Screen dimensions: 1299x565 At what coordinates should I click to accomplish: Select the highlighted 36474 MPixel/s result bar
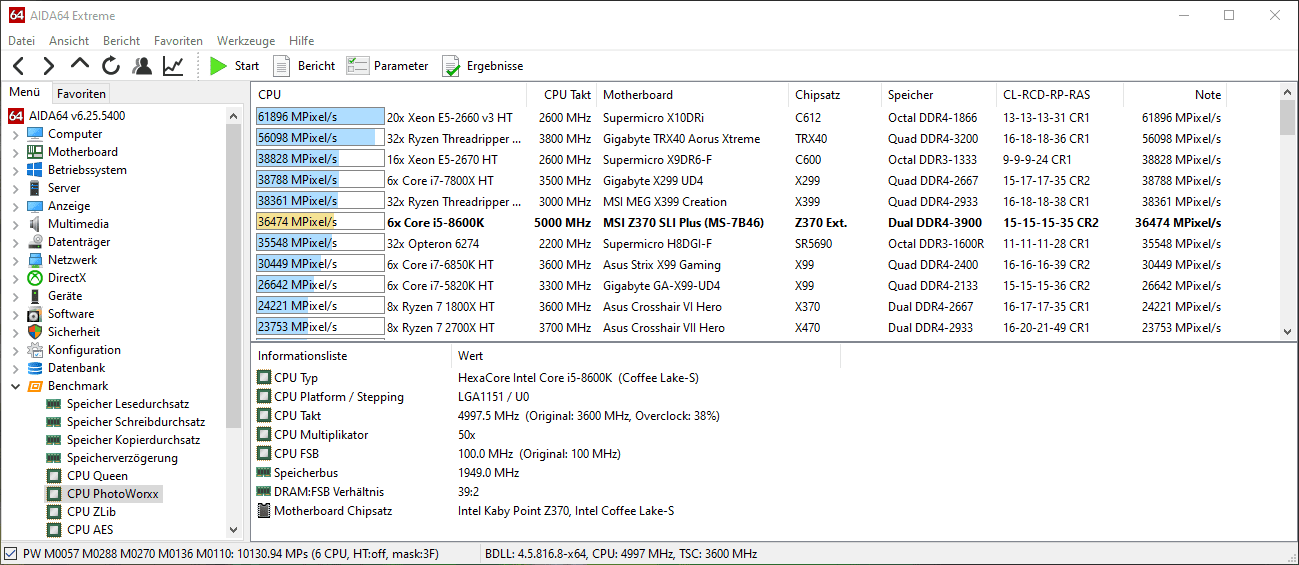[320, 222]
